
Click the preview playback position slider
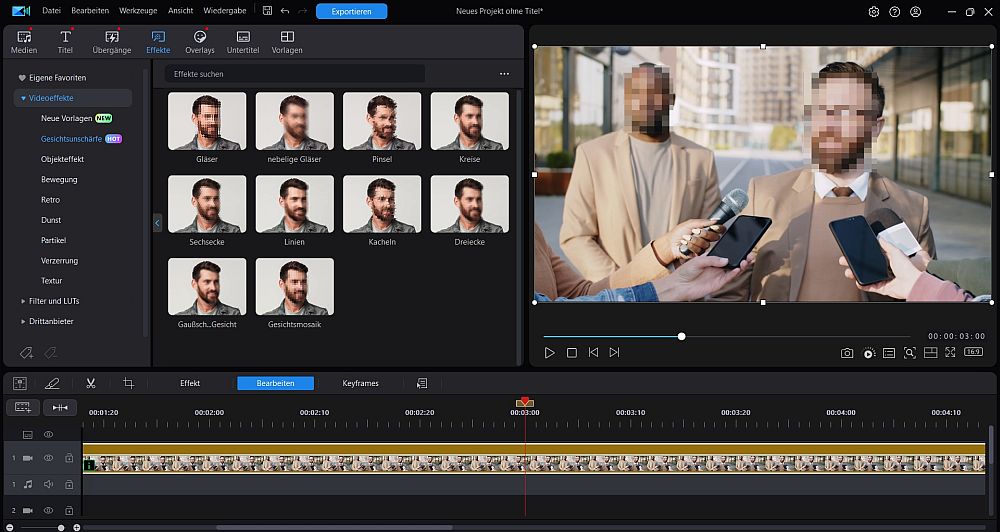[681, 336]
